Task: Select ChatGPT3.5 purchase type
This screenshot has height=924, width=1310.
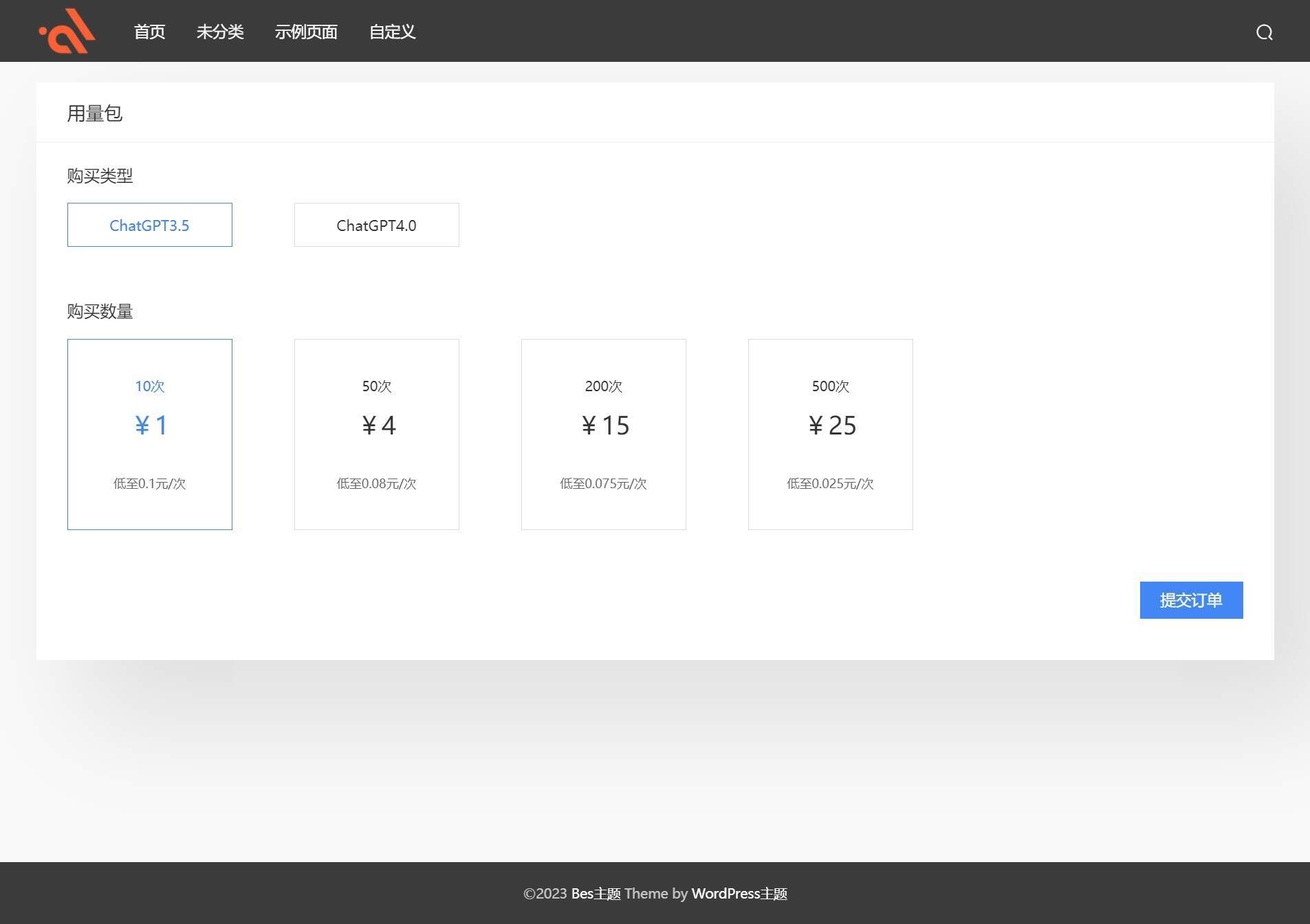Action: [x=150, y=225]
